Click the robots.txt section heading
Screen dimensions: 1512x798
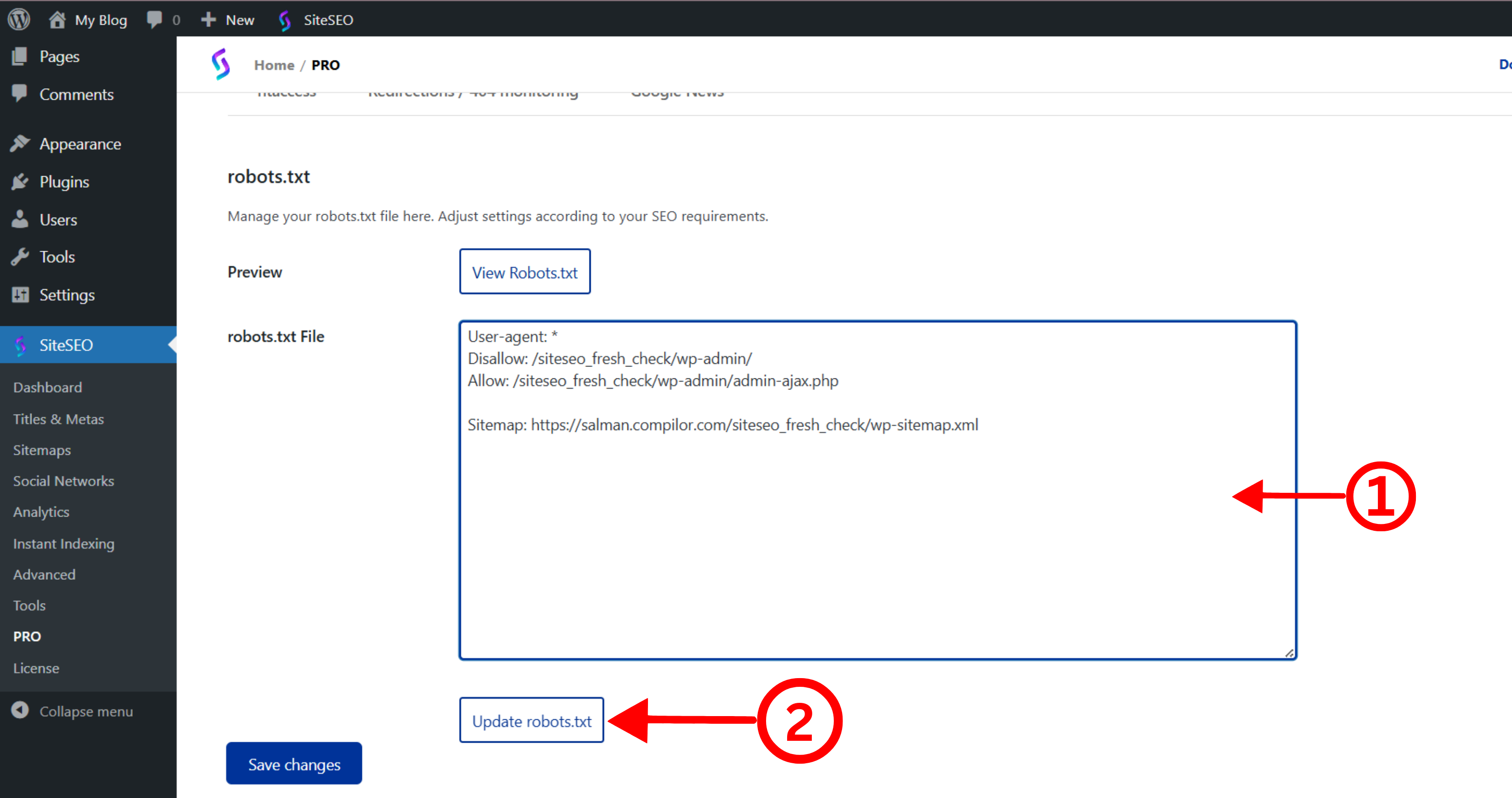pyautogui.click(x=268, y=177)
